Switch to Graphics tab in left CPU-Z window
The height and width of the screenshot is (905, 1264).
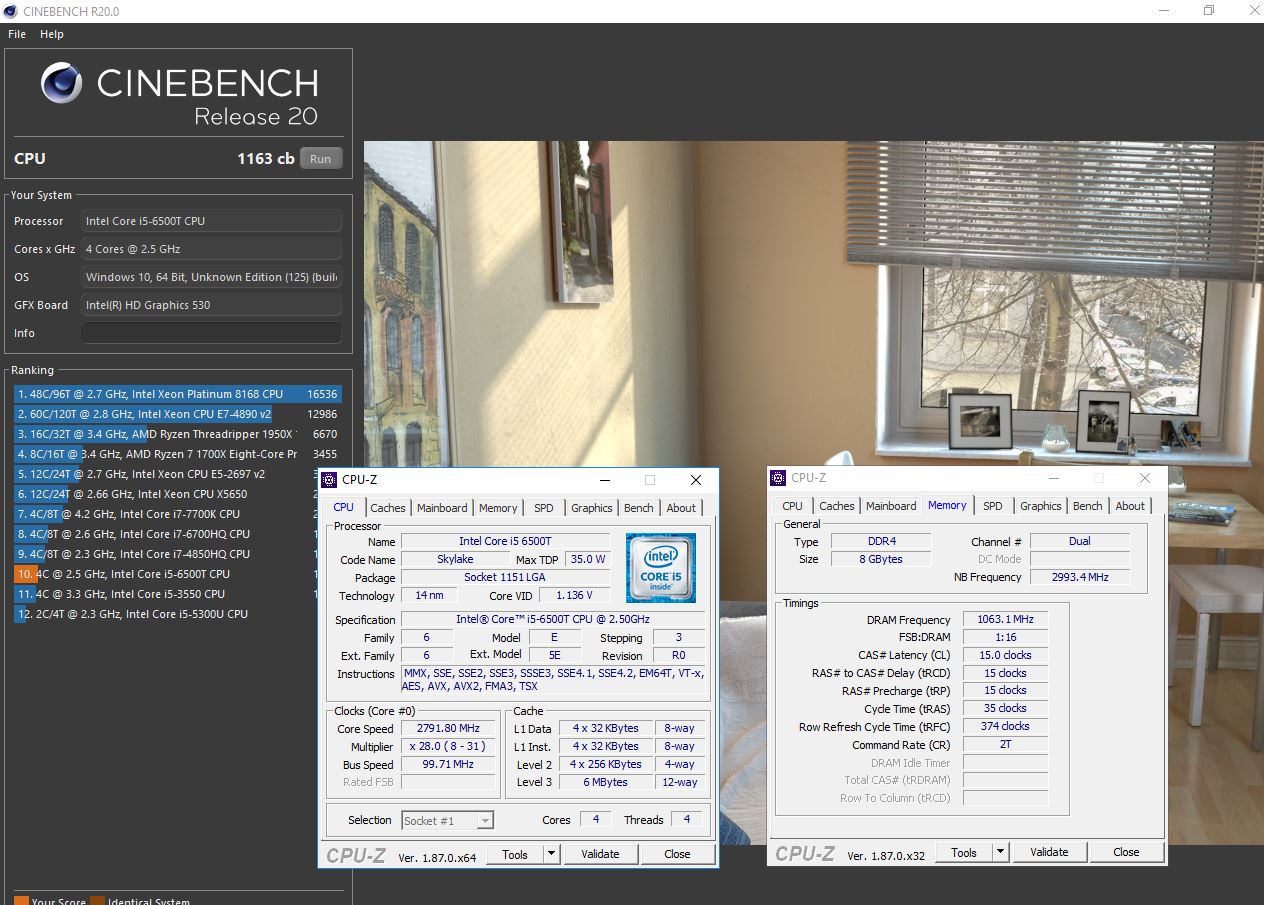(x=591, y=508)
